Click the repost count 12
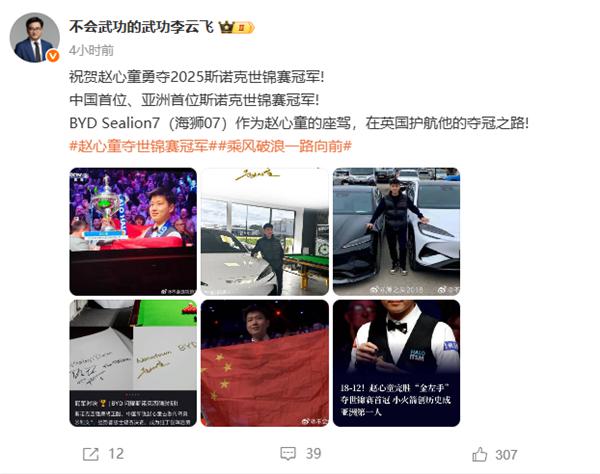 point(116,454)
